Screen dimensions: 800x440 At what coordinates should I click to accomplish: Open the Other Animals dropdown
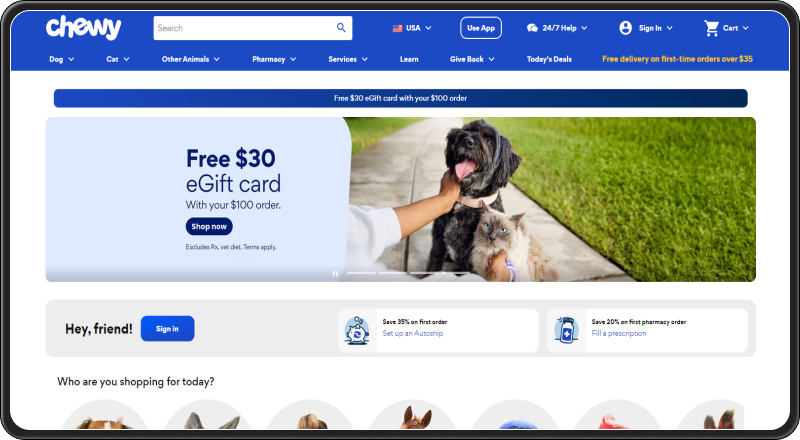(191, 59)
